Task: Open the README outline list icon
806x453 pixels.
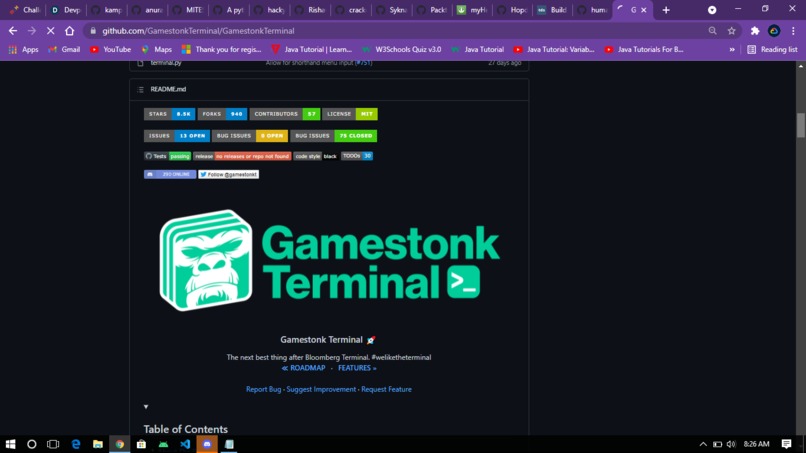Action: click(140, 89)
